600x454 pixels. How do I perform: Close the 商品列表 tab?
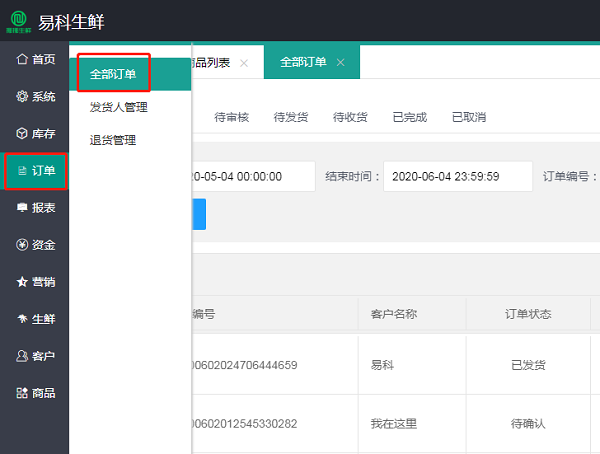244,62
